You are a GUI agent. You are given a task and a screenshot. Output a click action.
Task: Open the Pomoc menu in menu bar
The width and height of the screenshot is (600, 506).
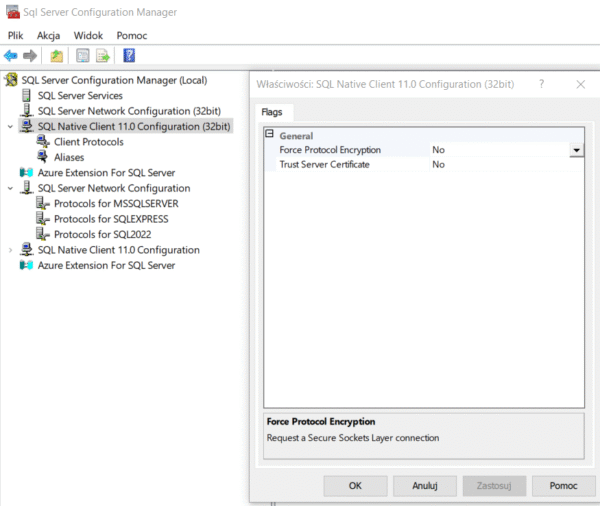tap(132, 36)
